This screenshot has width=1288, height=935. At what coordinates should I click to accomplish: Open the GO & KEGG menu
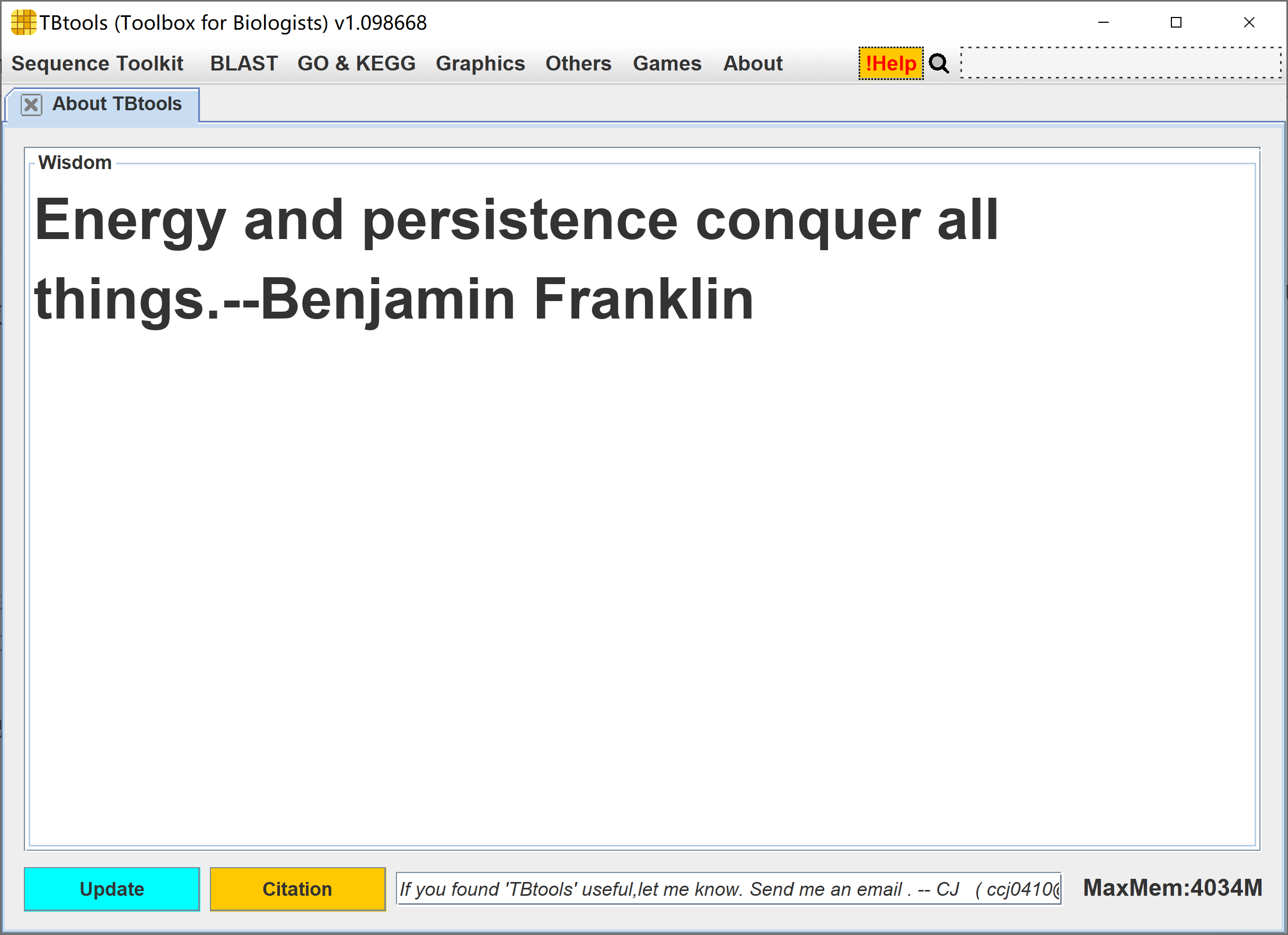356,64
